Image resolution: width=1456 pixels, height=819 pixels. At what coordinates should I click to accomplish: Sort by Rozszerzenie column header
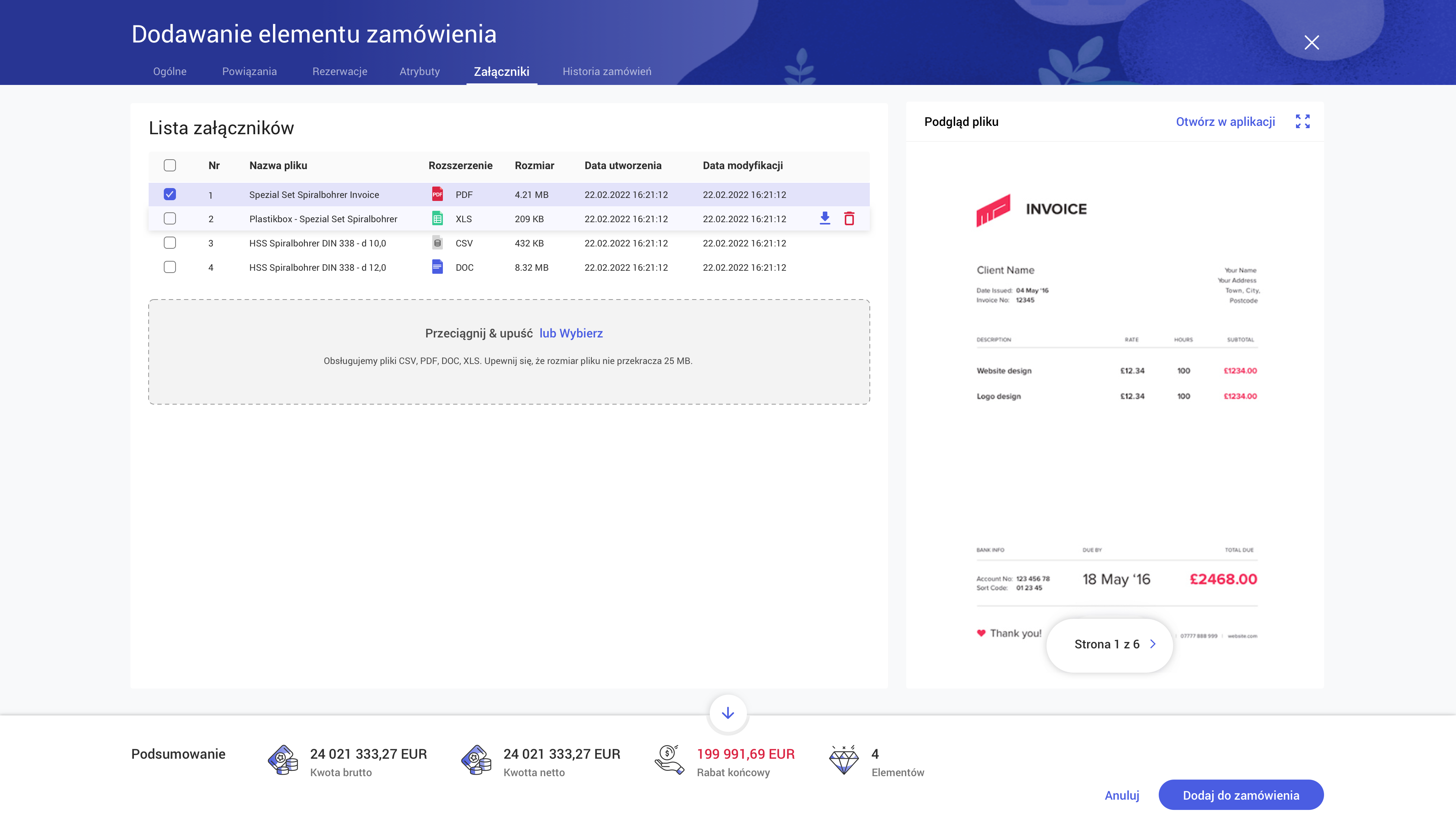coord(460,166)
